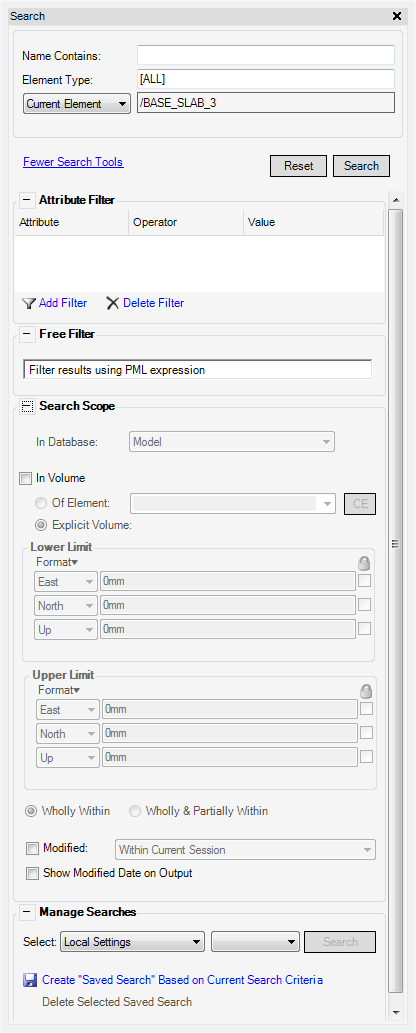Click the Search button next to Reset
Screen dimensions: 416x1033
point(361,166)
